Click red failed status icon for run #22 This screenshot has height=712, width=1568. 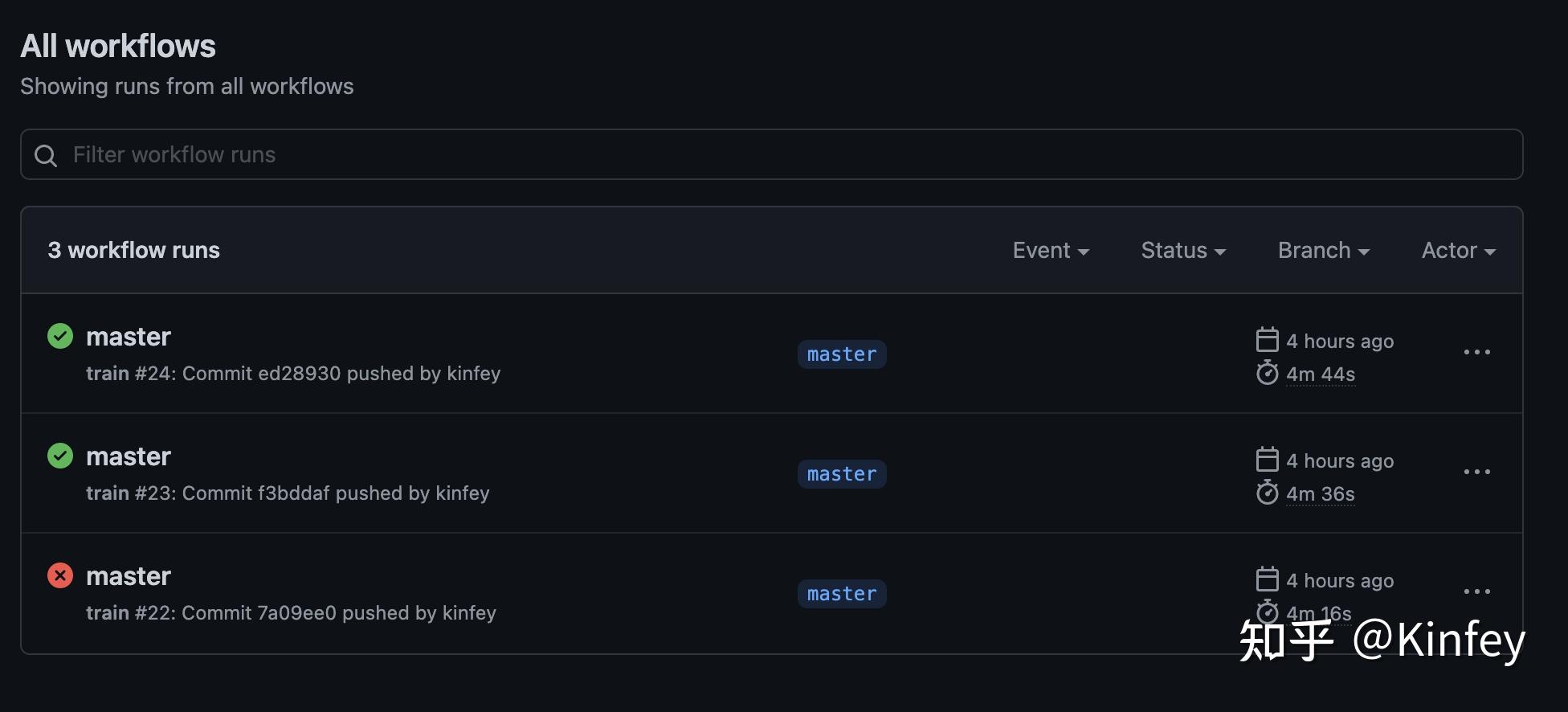[x=60, y=575]
